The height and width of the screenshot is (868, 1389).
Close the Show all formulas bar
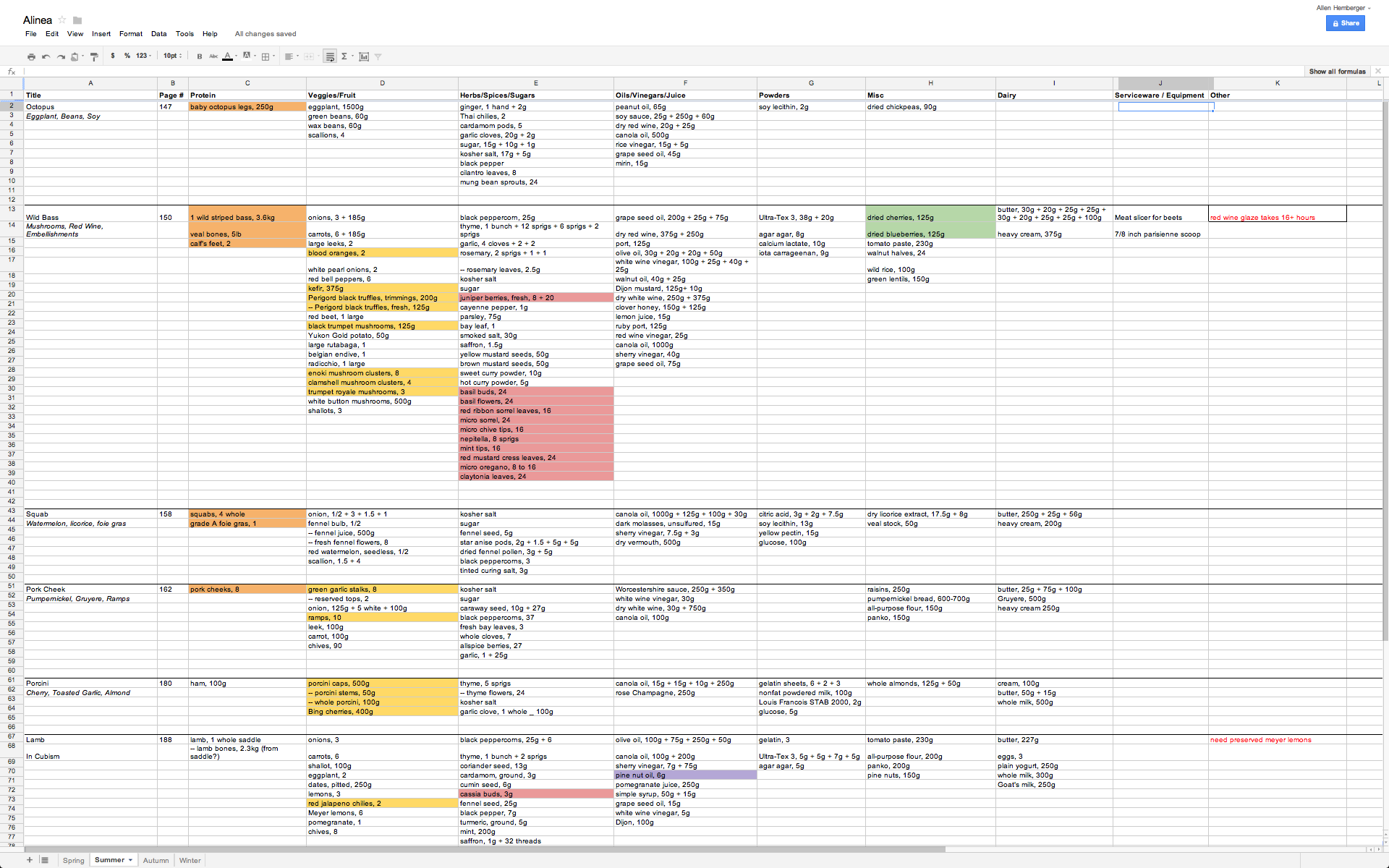pyautogui.click(x=1378, y=71)
